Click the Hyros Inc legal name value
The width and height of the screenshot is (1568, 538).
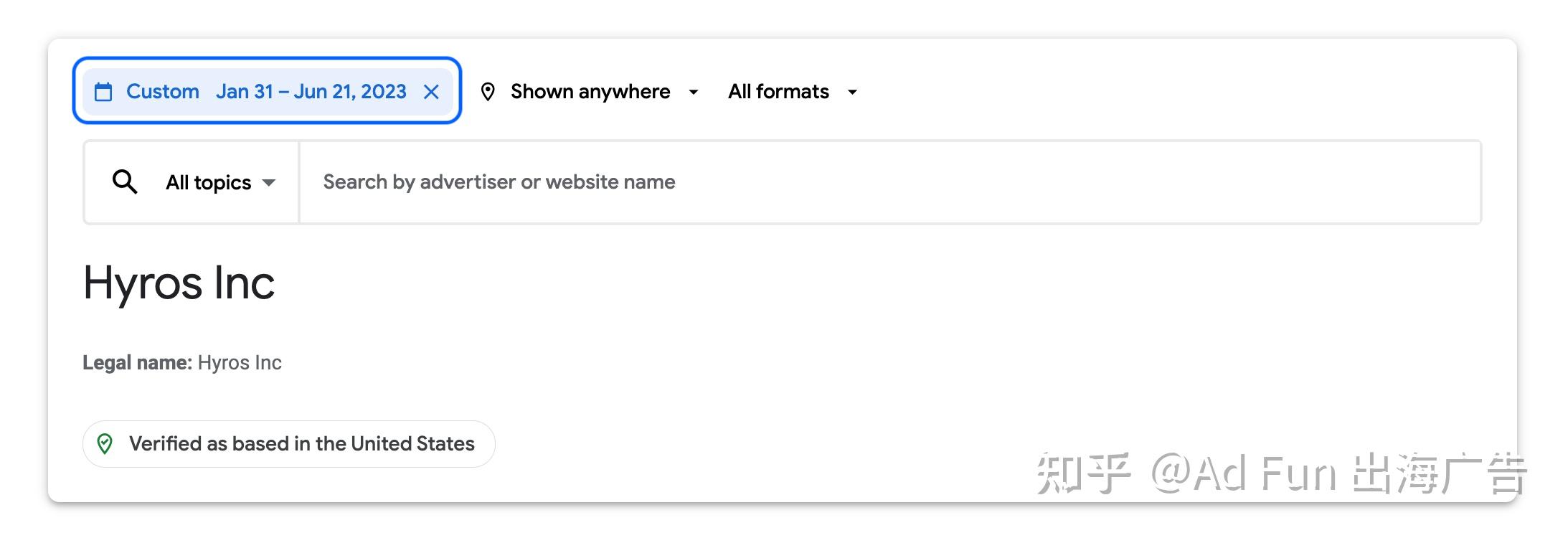[240, 363]
